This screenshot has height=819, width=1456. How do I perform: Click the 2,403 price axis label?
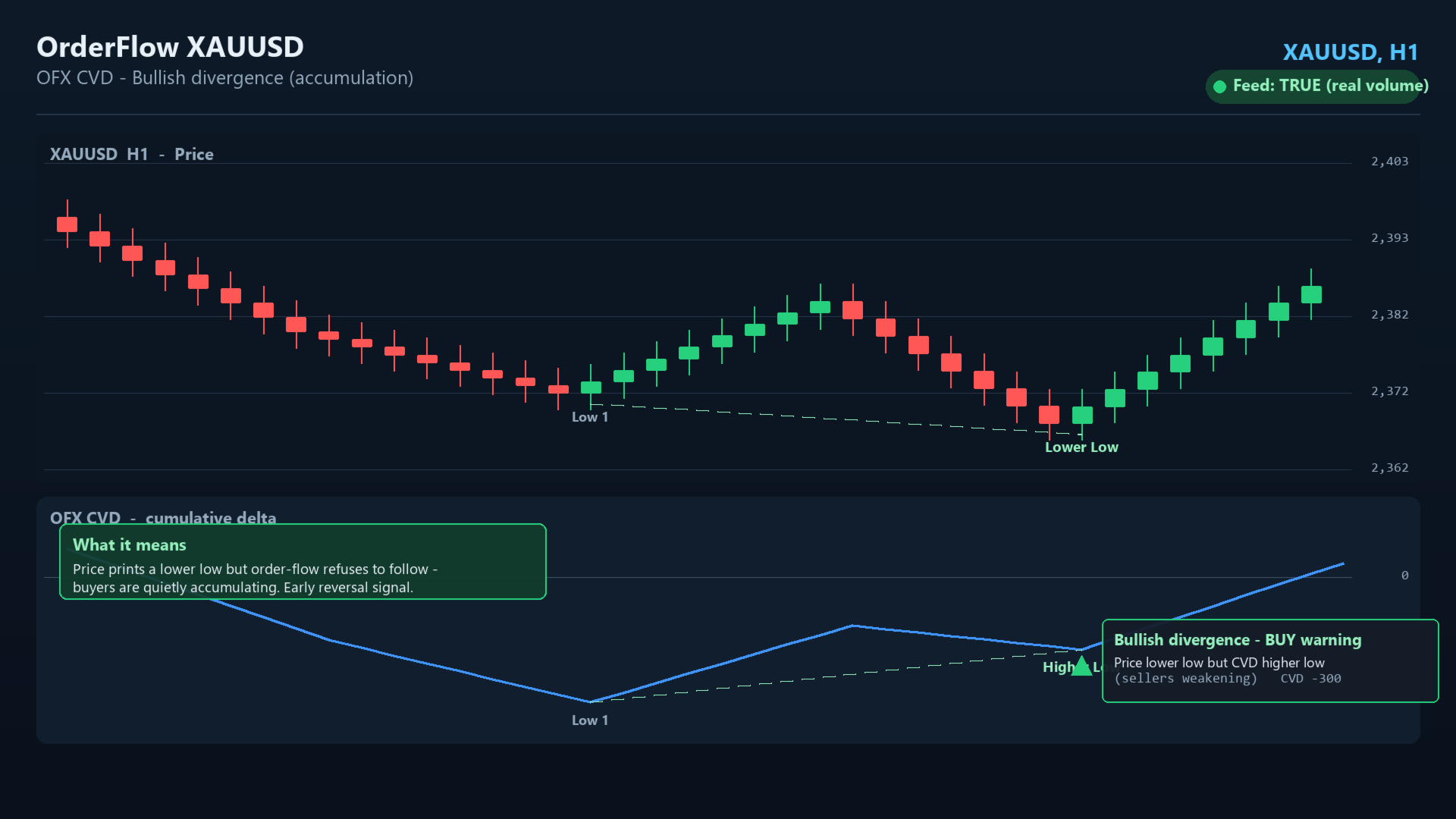pyautogui.click(x=1389, y=162)
